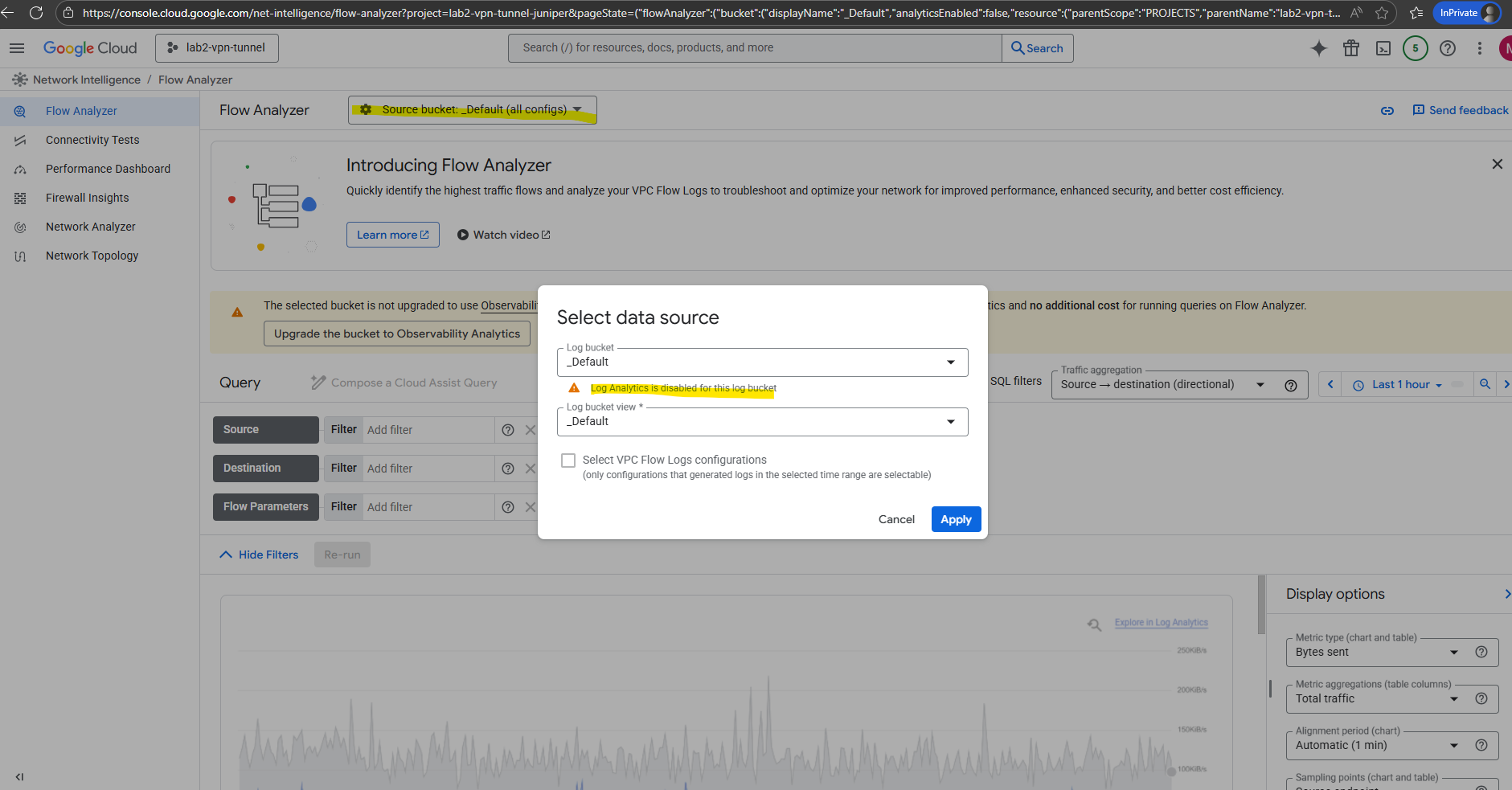Click the Google Cloud logo
The height and width of the screenshot is (790, 1512).
point(90,48)
